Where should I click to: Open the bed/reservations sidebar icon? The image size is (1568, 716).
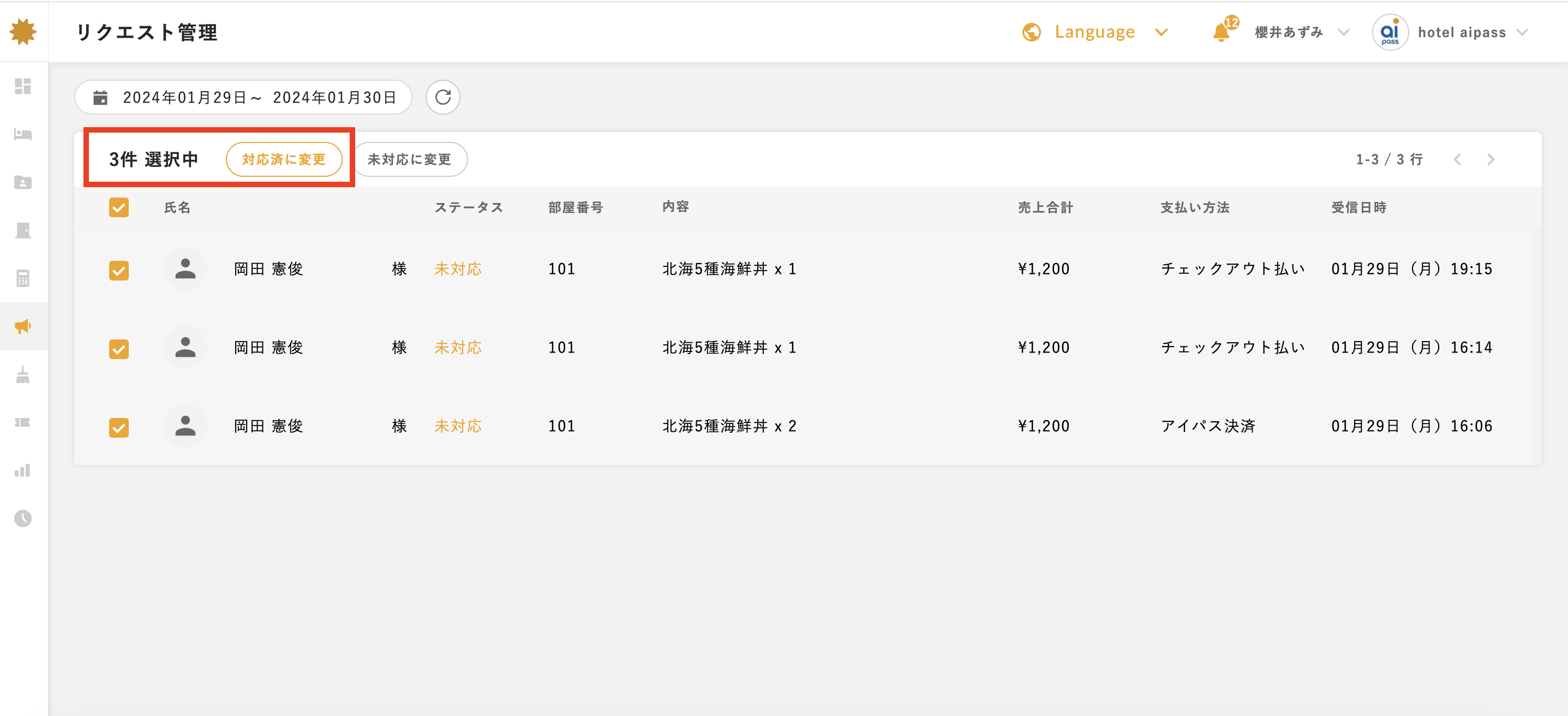tap(23, 134)
